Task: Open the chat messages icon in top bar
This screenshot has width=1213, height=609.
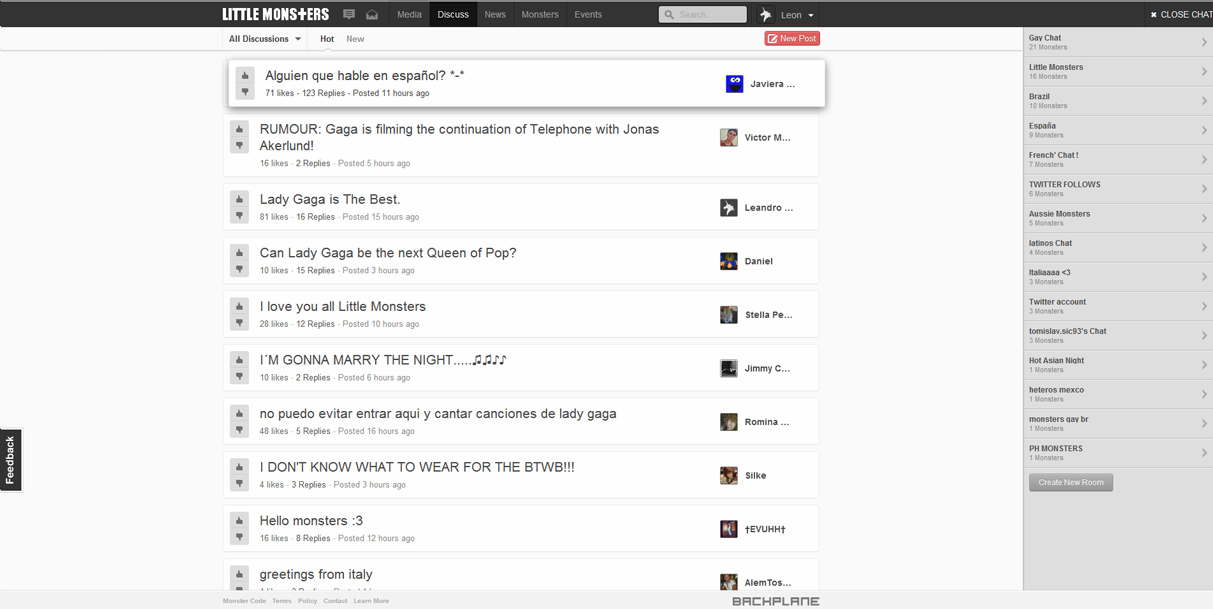Action: pyautogui.click(x=349, y=14)
